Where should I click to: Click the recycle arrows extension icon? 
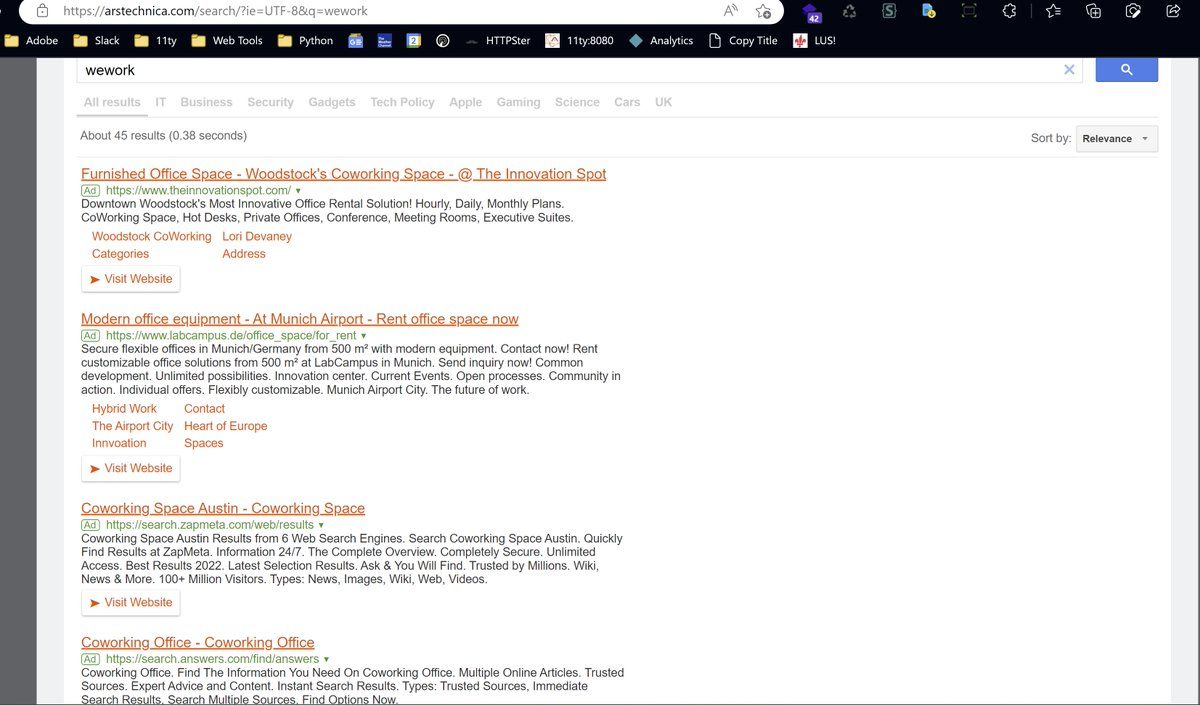coord(849,11)
